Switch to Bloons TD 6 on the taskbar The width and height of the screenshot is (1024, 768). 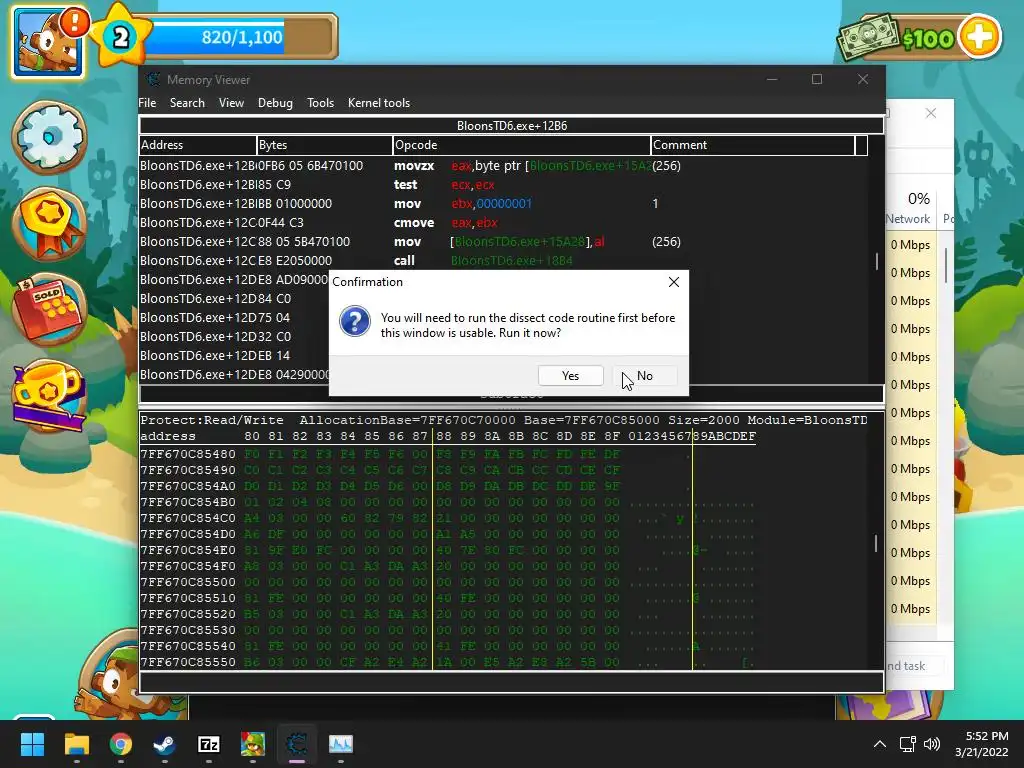[x=253, y=744]
